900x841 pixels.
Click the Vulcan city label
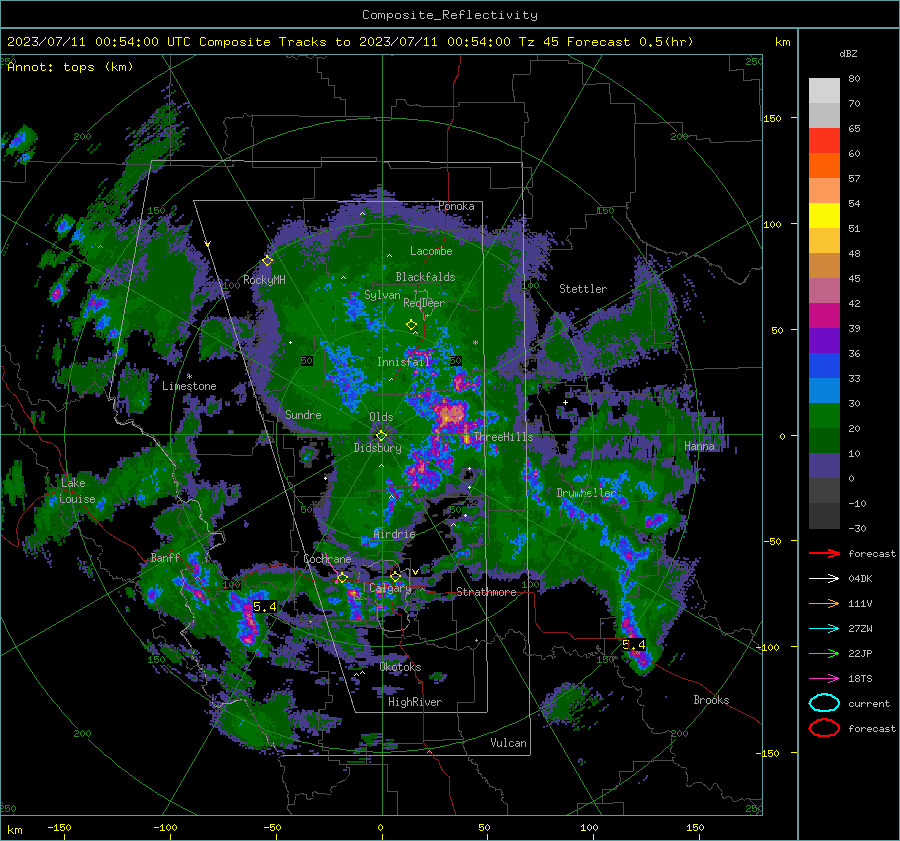pos(508,743)
